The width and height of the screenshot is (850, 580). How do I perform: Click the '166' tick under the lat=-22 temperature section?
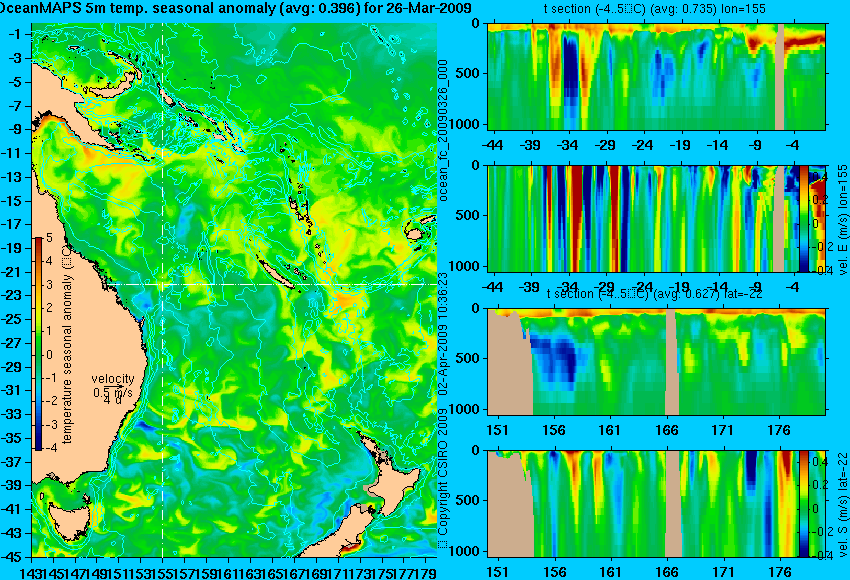point(666,430)
